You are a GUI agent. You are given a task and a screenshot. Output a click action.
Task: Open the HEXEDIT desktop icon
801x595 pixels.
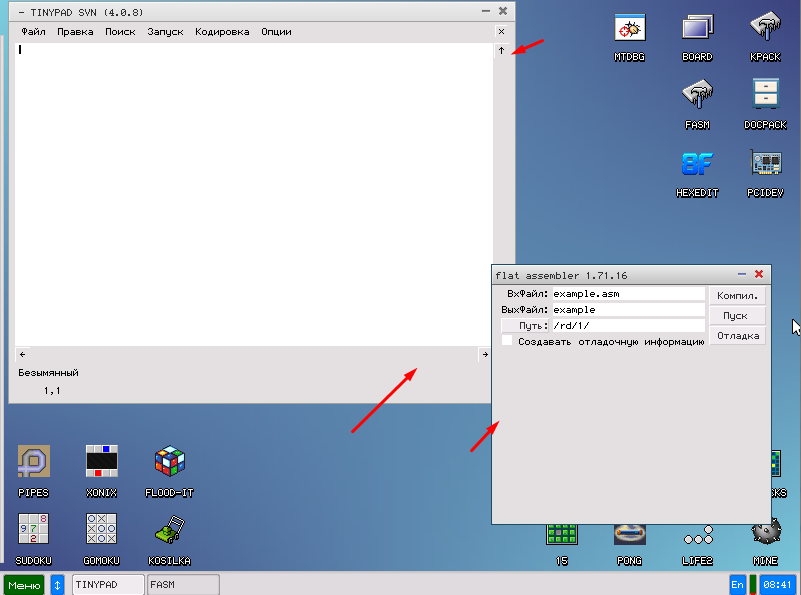697,165
